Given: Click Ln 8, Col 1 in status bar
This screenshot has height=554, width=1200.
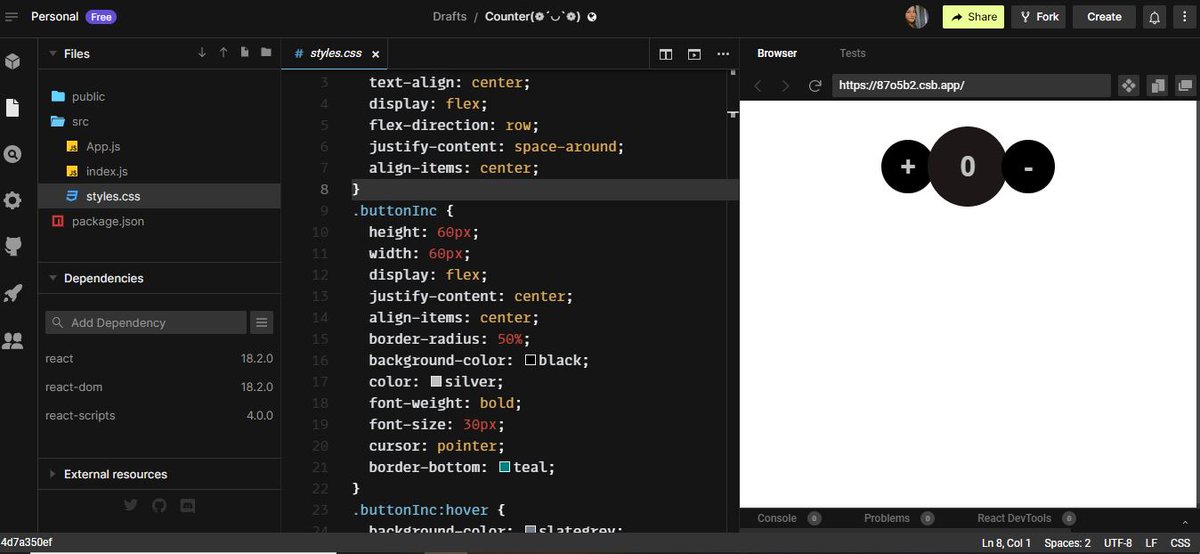Looking at the screenshot, I should point(1006,543).
